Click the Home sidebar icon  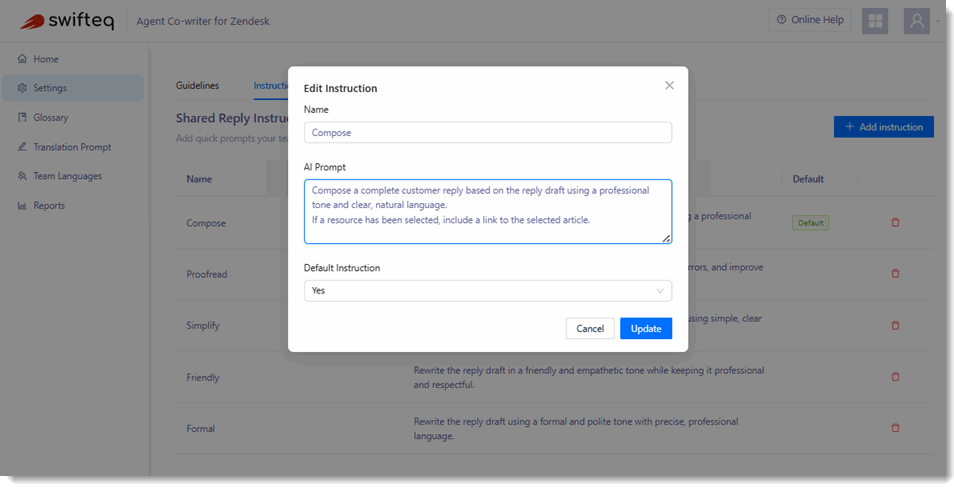[23, 59]
